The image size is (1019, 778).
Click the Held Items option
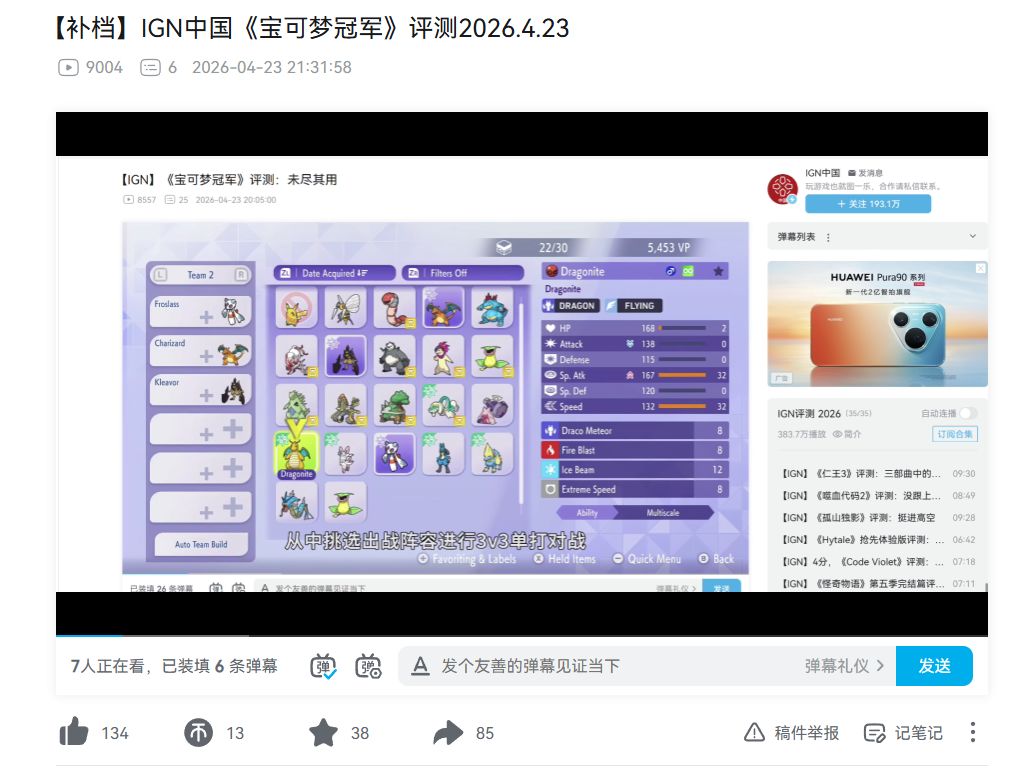pos(565,559)
